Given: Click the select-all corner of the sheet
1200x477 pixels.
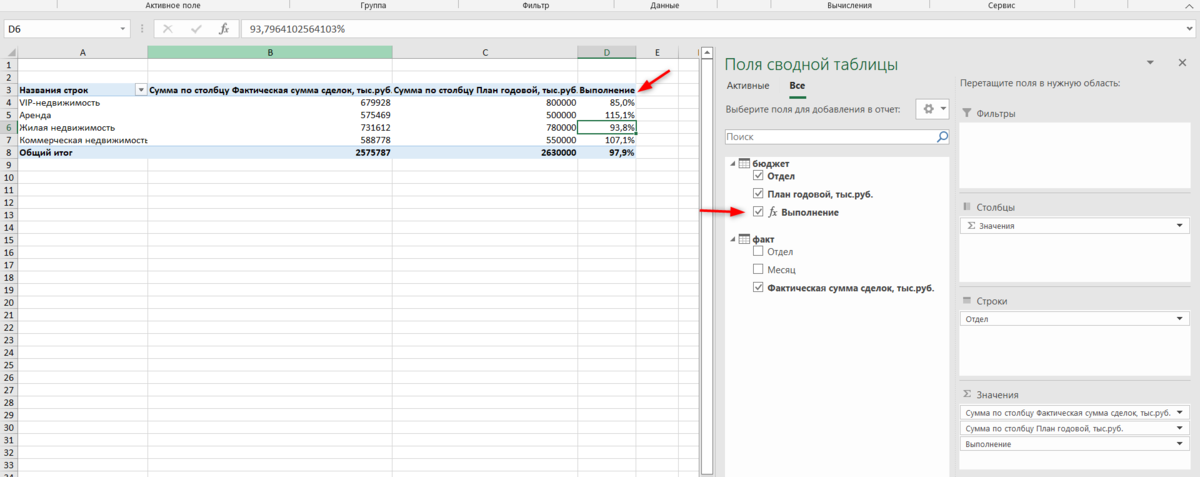Looking at the screenshot, I should point(9,52).
